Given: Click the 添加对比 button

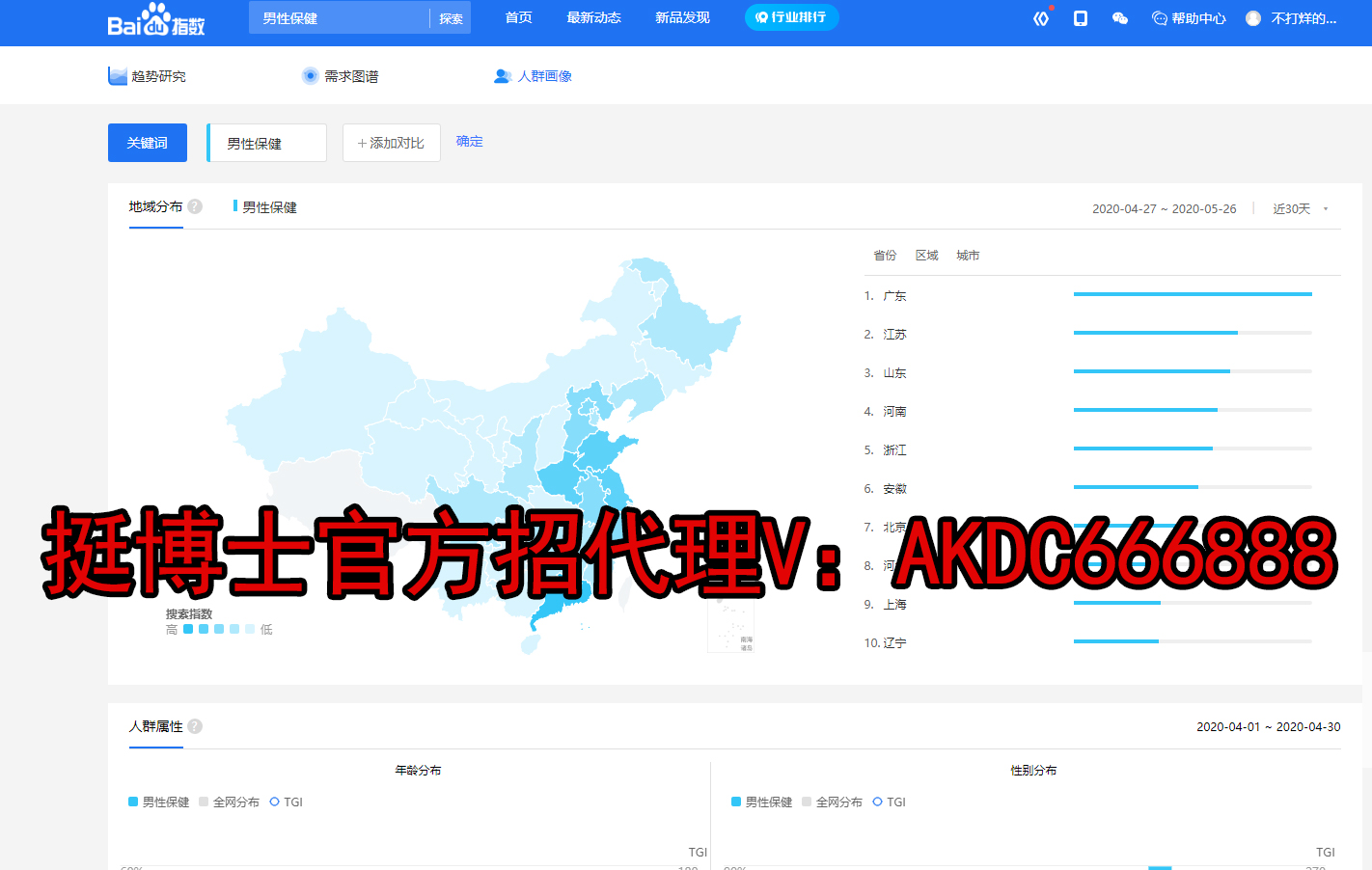Looking at the screenshot, I should coord(391,143).
